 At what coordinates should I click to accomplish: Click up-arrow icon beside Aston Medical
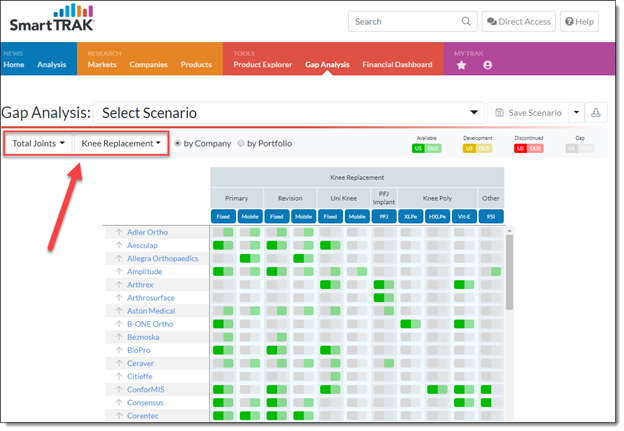tap(119, 311)
